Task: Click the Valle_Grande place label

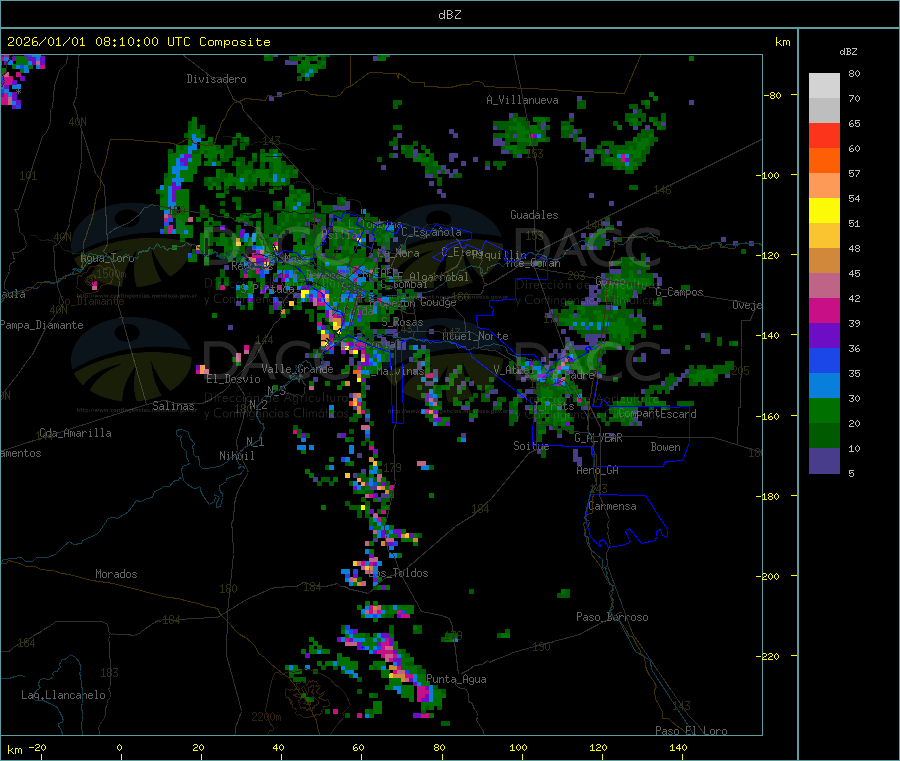Action: point(297,369)
